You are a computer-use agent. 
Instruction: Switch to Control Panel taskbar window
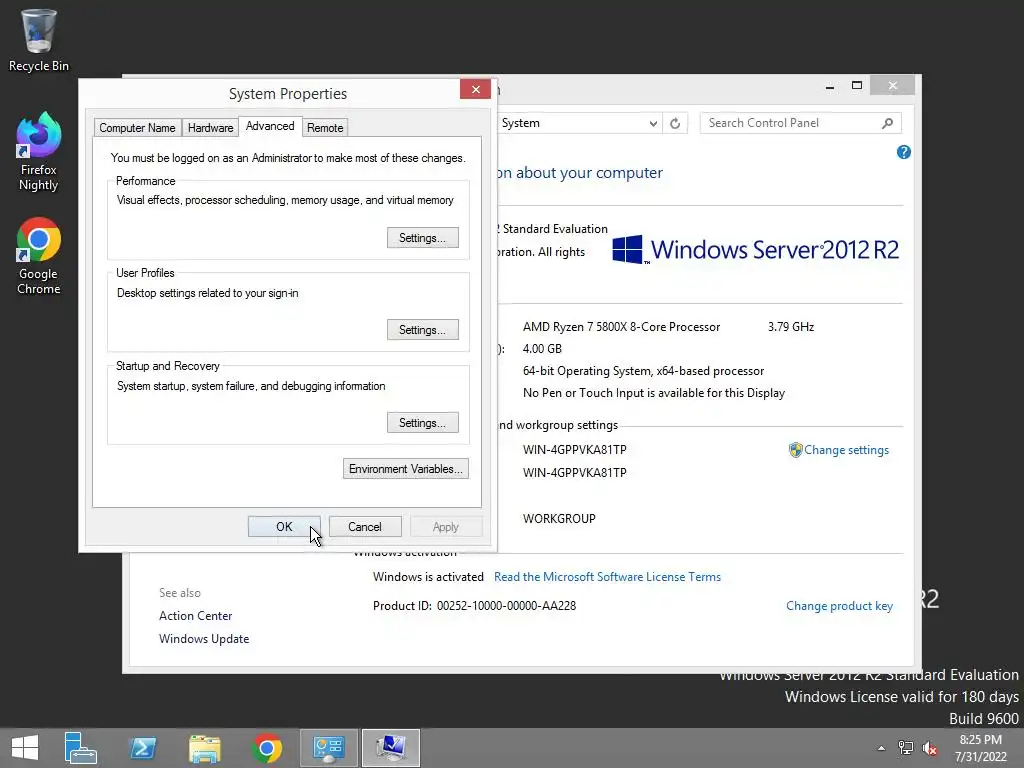point(328,748)
